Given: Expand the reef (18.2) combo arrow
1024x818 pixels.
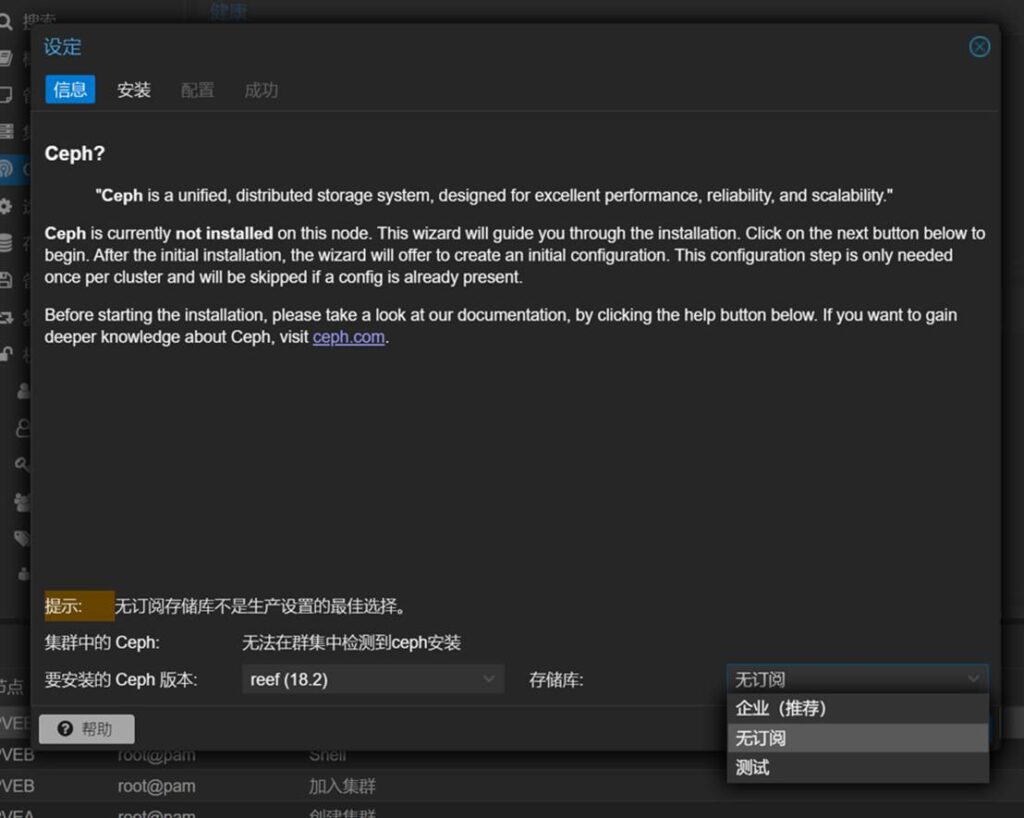Looking at the screenshot, I should click(488, 680).
